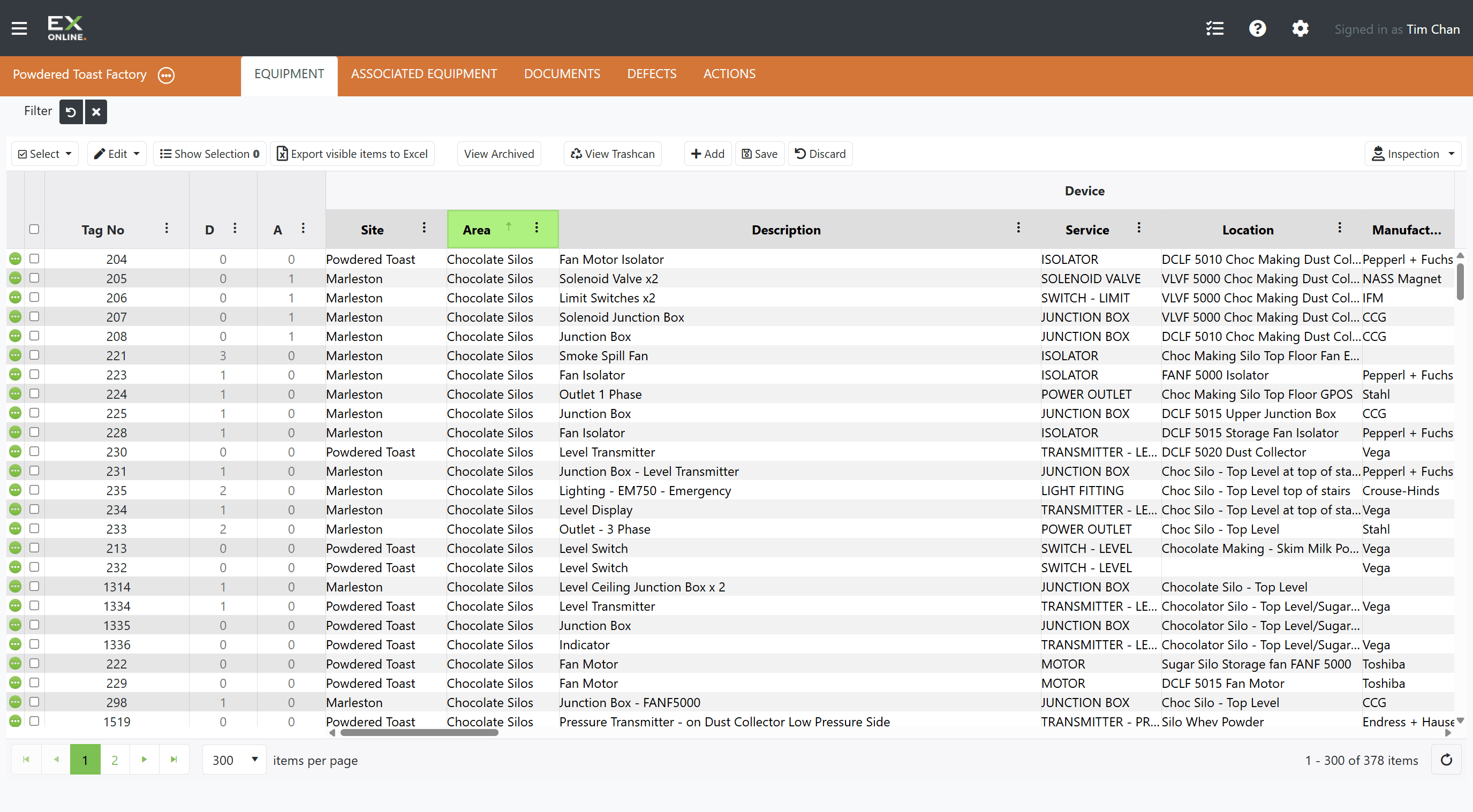Open the help question mark icon
Viewport: 1473px width, 812px height.
[x=1257, y=28]
